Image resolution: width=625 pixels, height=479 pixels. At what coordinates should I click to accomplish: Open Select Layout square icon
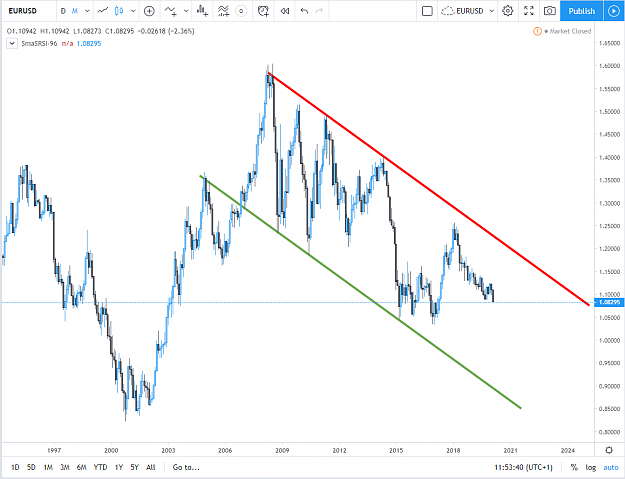(x=427, y=11)
